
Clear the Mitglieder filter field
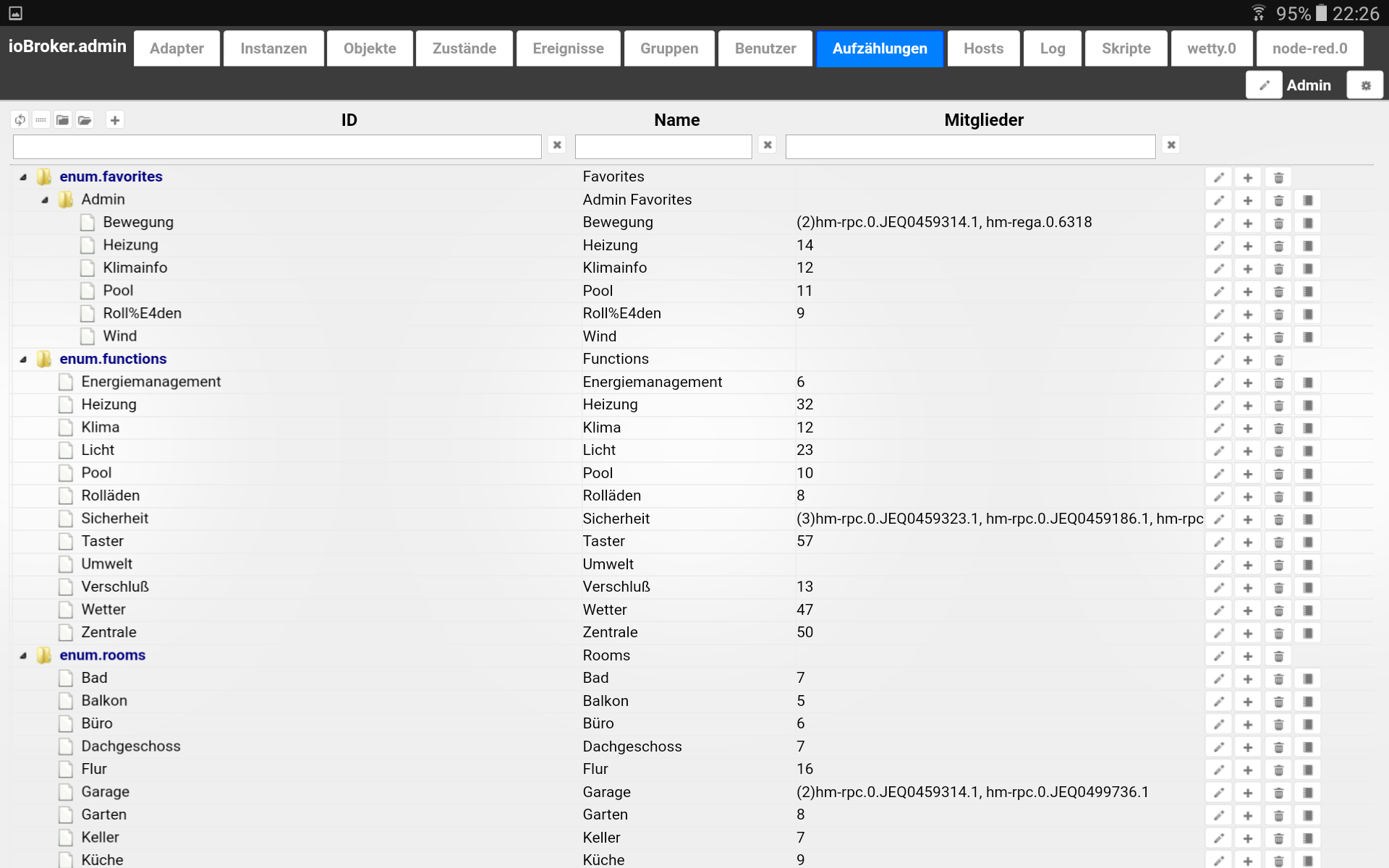[1171, 145]
